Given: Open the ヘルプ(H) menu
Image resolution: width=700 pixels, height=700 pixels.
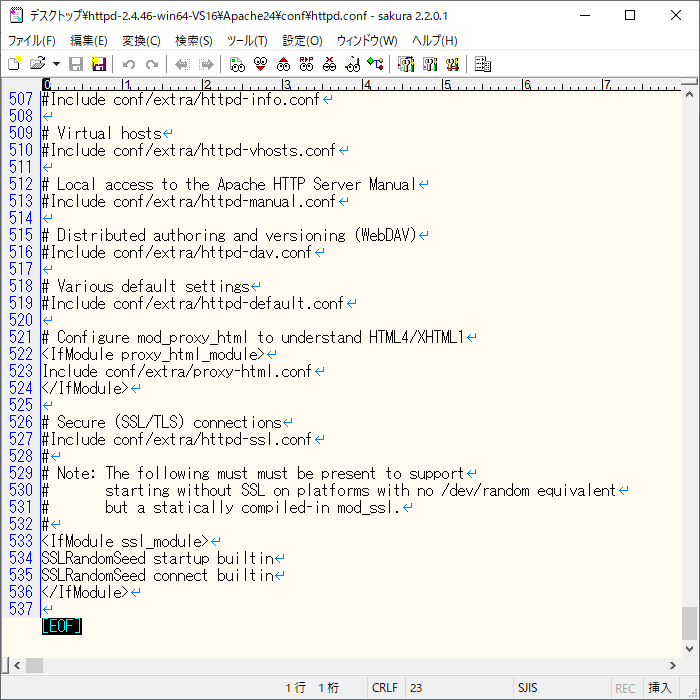Looking at the screenshot, I should pos(435,41).
